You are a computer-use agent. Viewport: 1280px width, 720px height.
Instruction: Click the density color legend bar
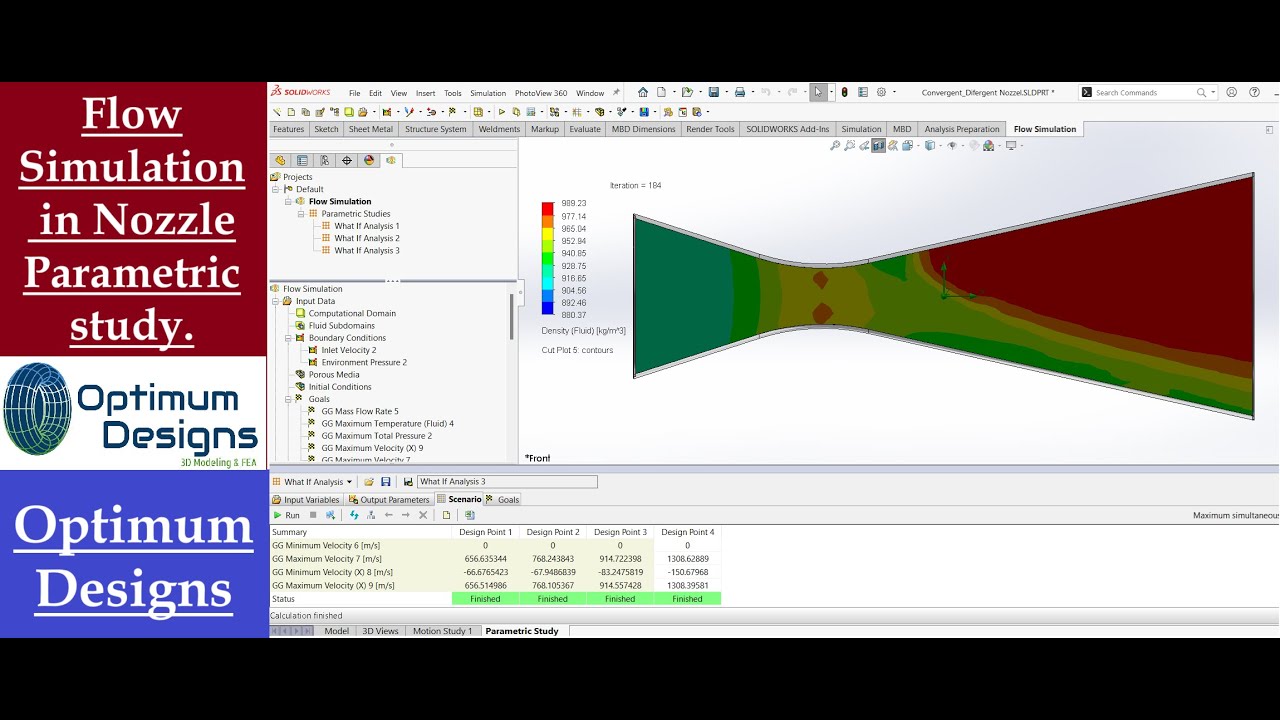pyautogui.click(x=548, y=259)
